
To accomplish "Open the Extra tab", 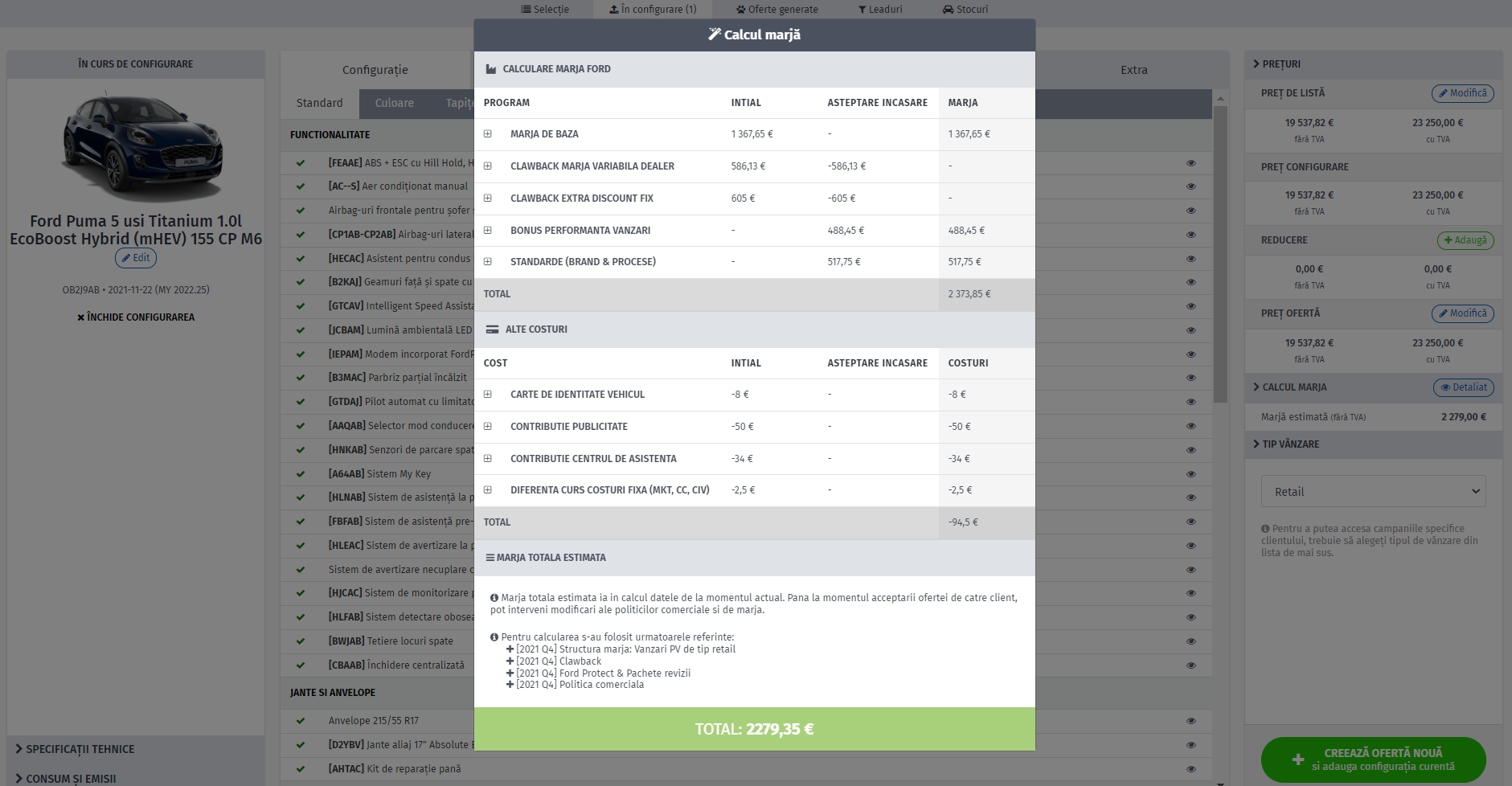I will point(1133,71).
